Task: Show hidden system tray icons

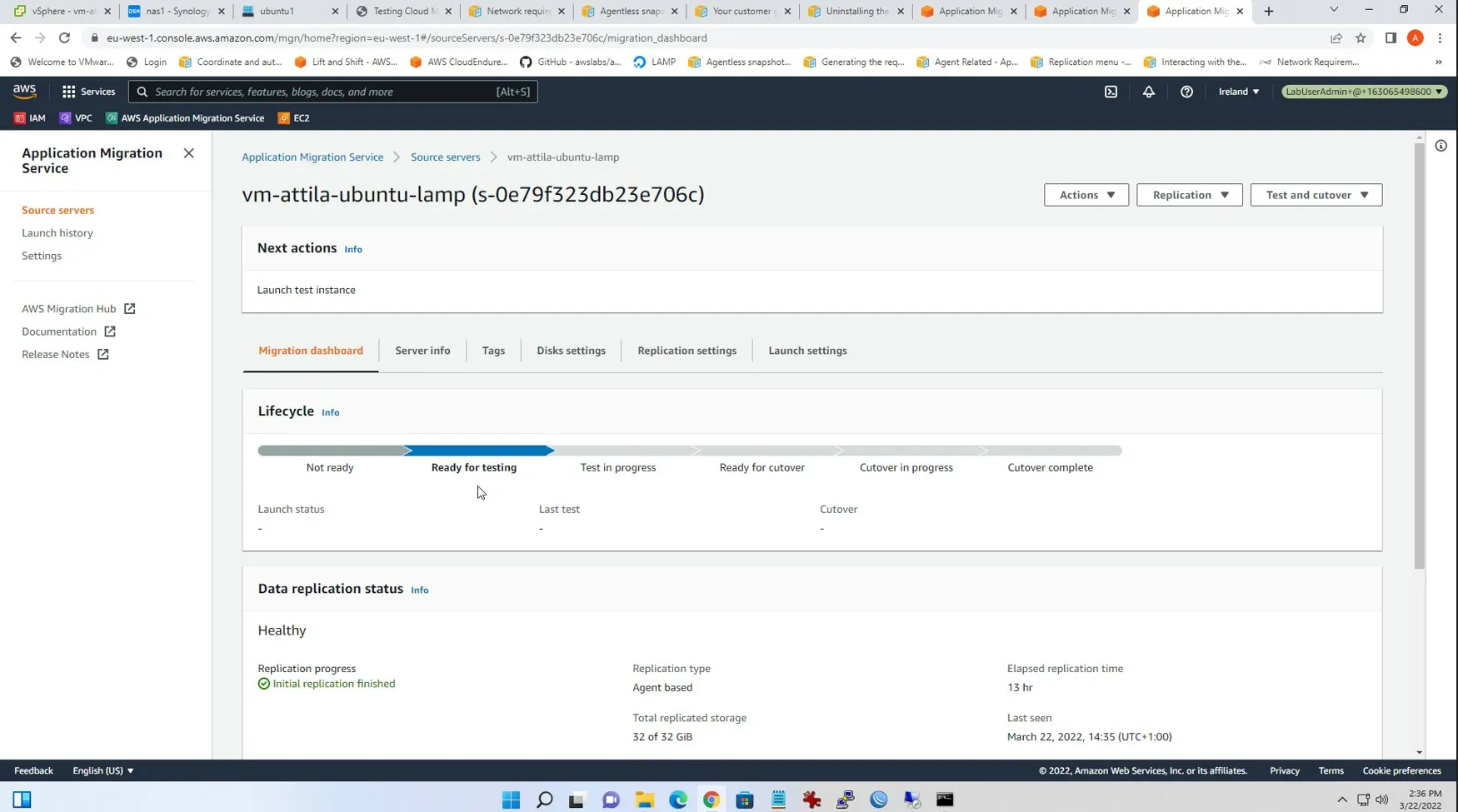Action: pos(1342,800)
